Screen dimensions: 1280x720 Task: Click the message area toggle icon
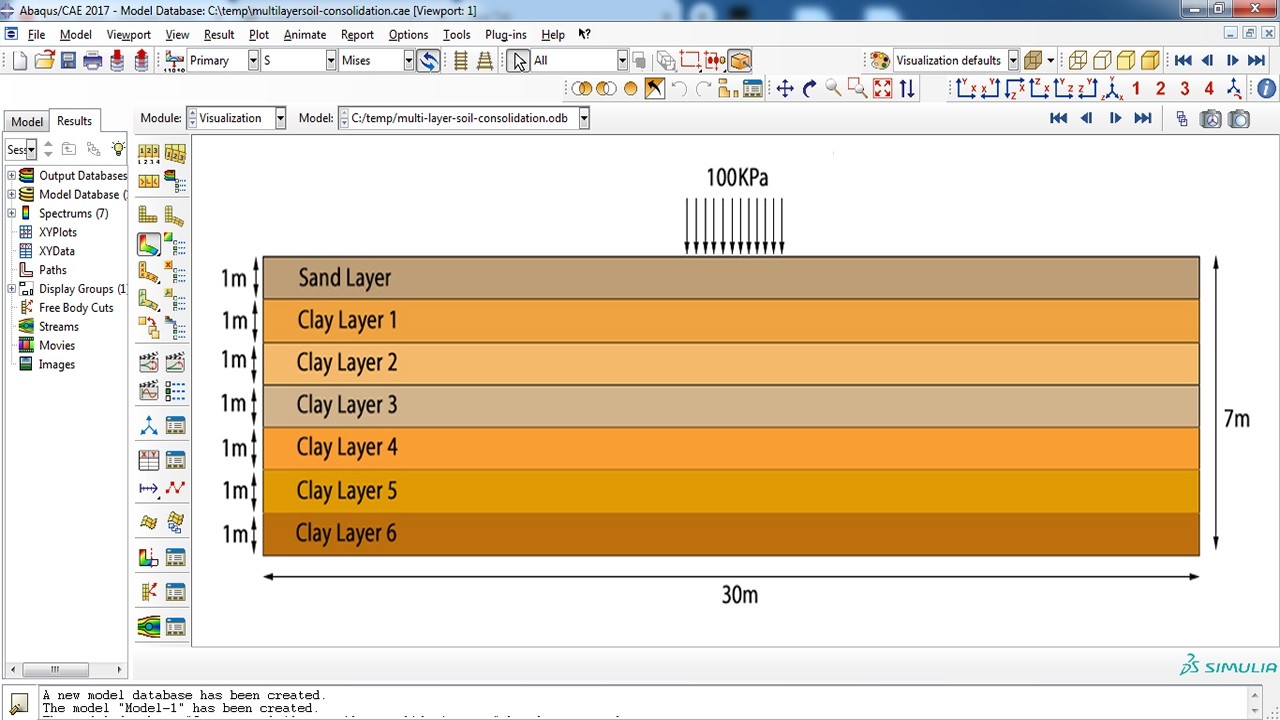click(x=18, y=704)
